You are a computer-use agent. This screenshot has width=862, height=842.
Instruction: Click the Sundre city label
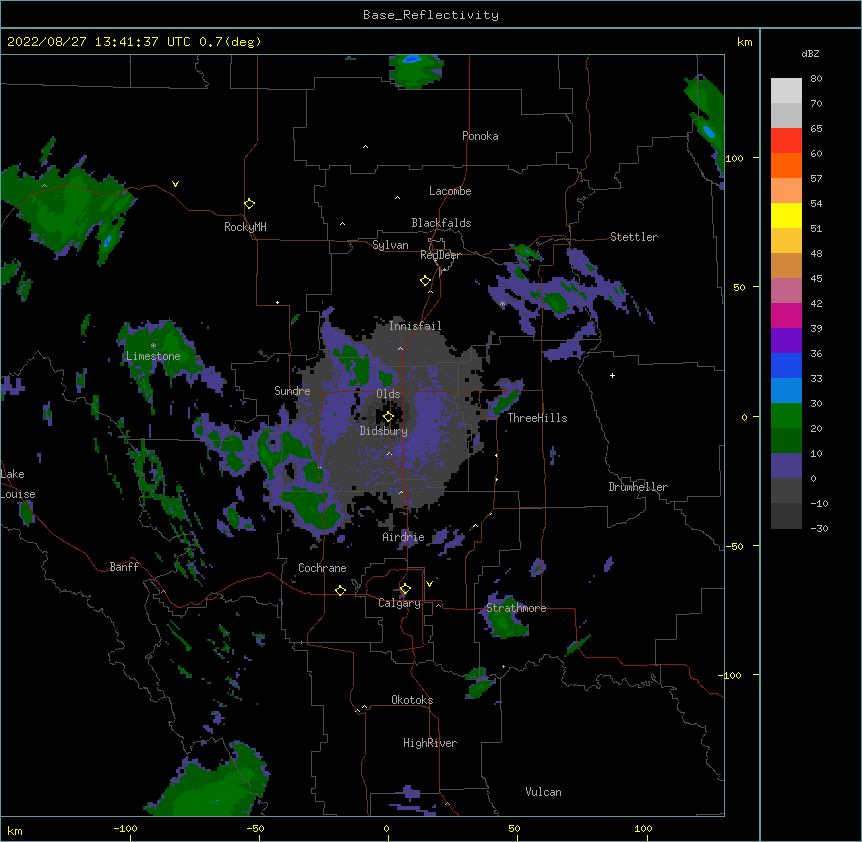(292, 391)
